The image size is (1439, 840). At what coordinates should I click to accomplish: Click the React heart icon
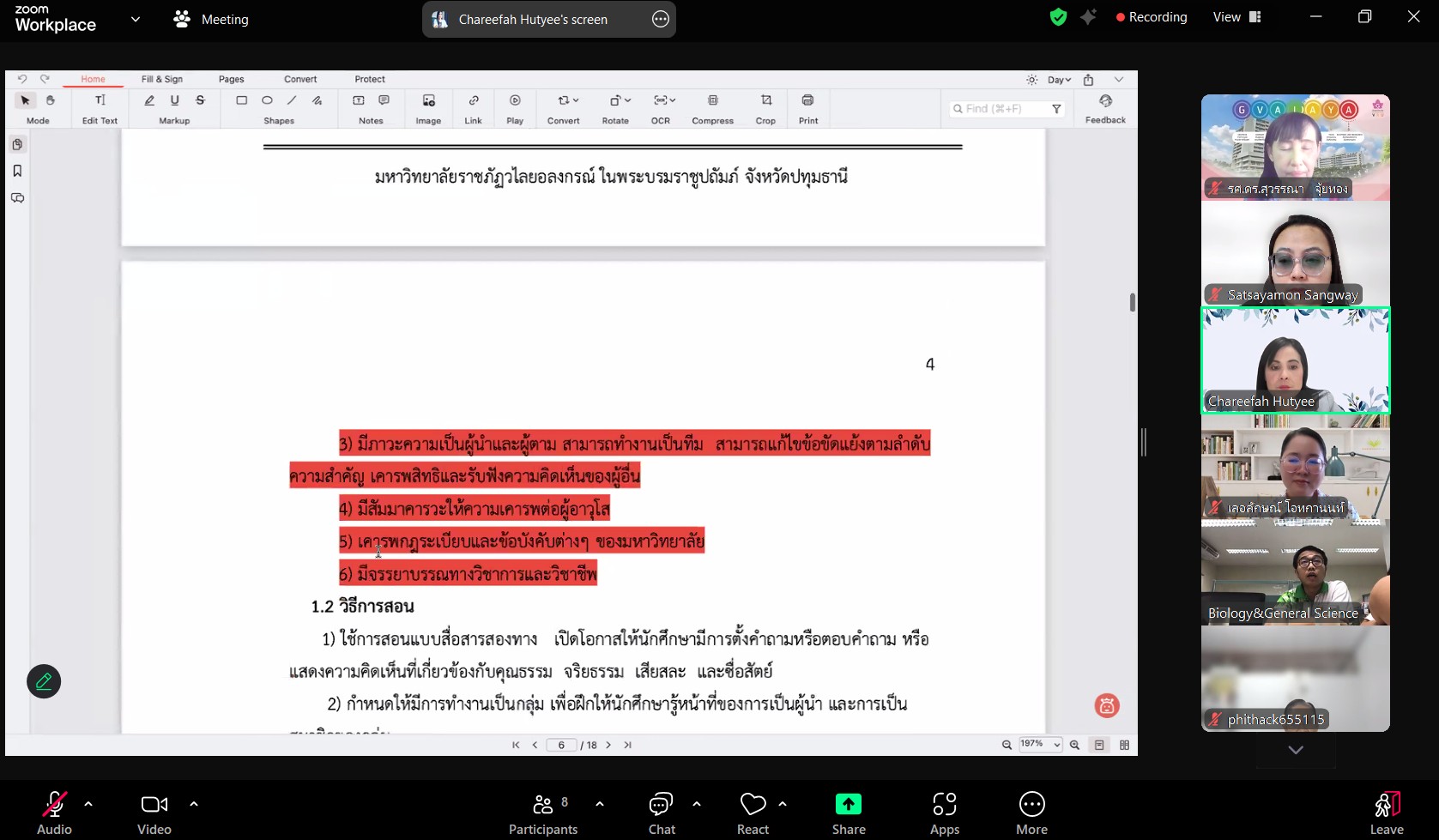pos(753,805)
